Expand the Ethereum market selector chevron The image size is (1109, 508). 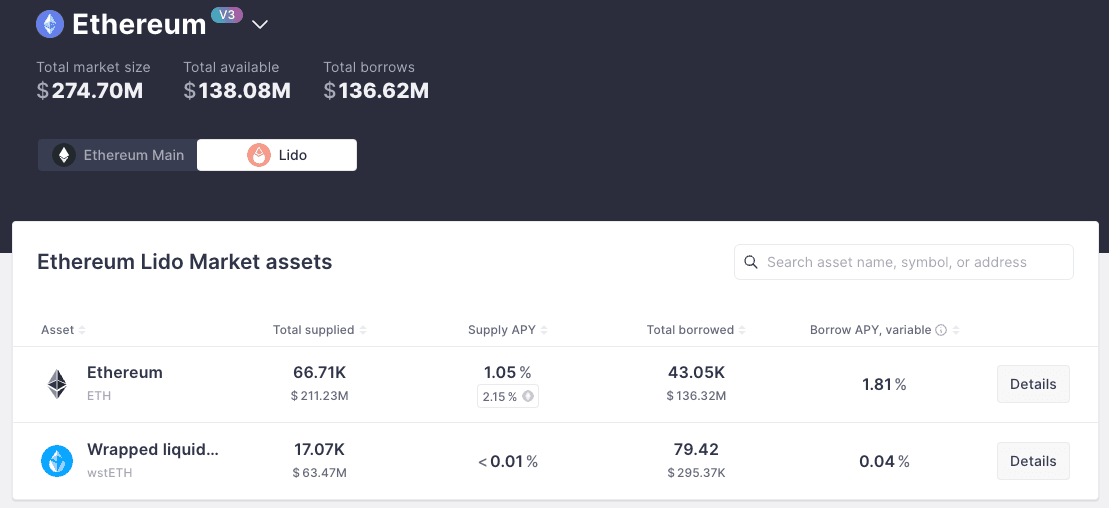click(260, 24)
